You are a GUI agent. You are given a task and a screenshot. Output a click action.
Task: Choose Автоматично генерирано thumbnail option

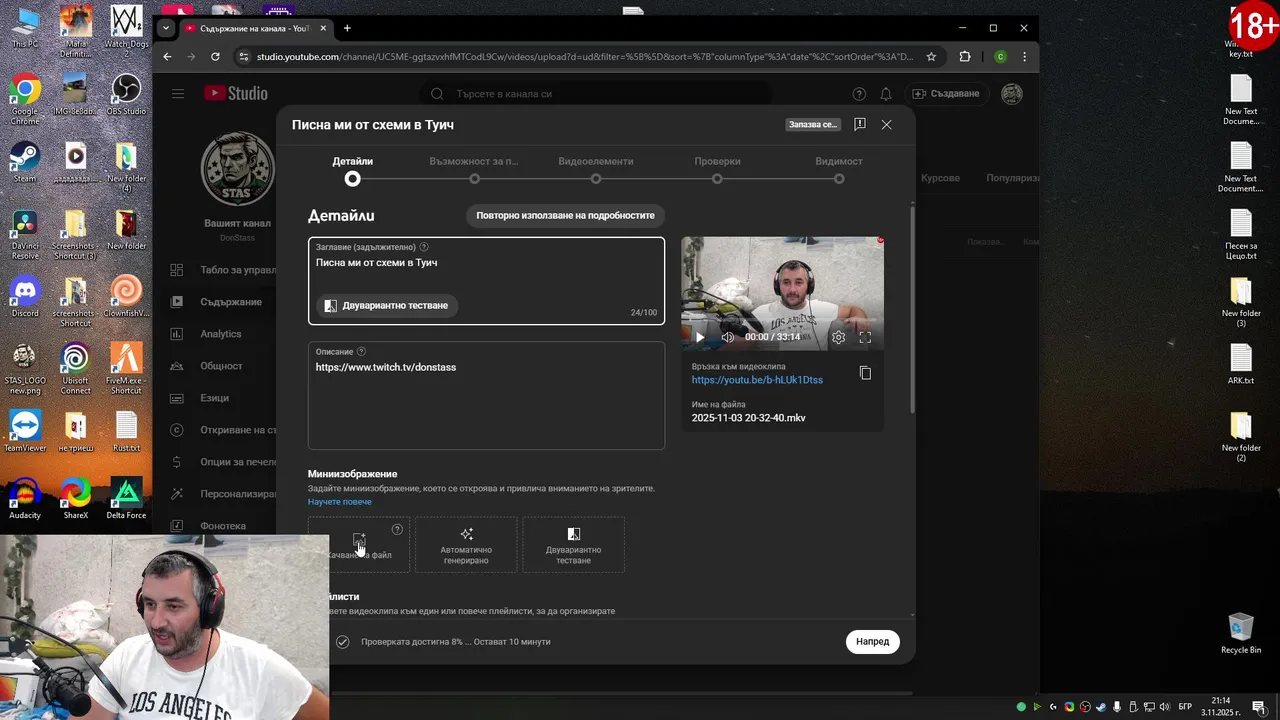point(466,545)
